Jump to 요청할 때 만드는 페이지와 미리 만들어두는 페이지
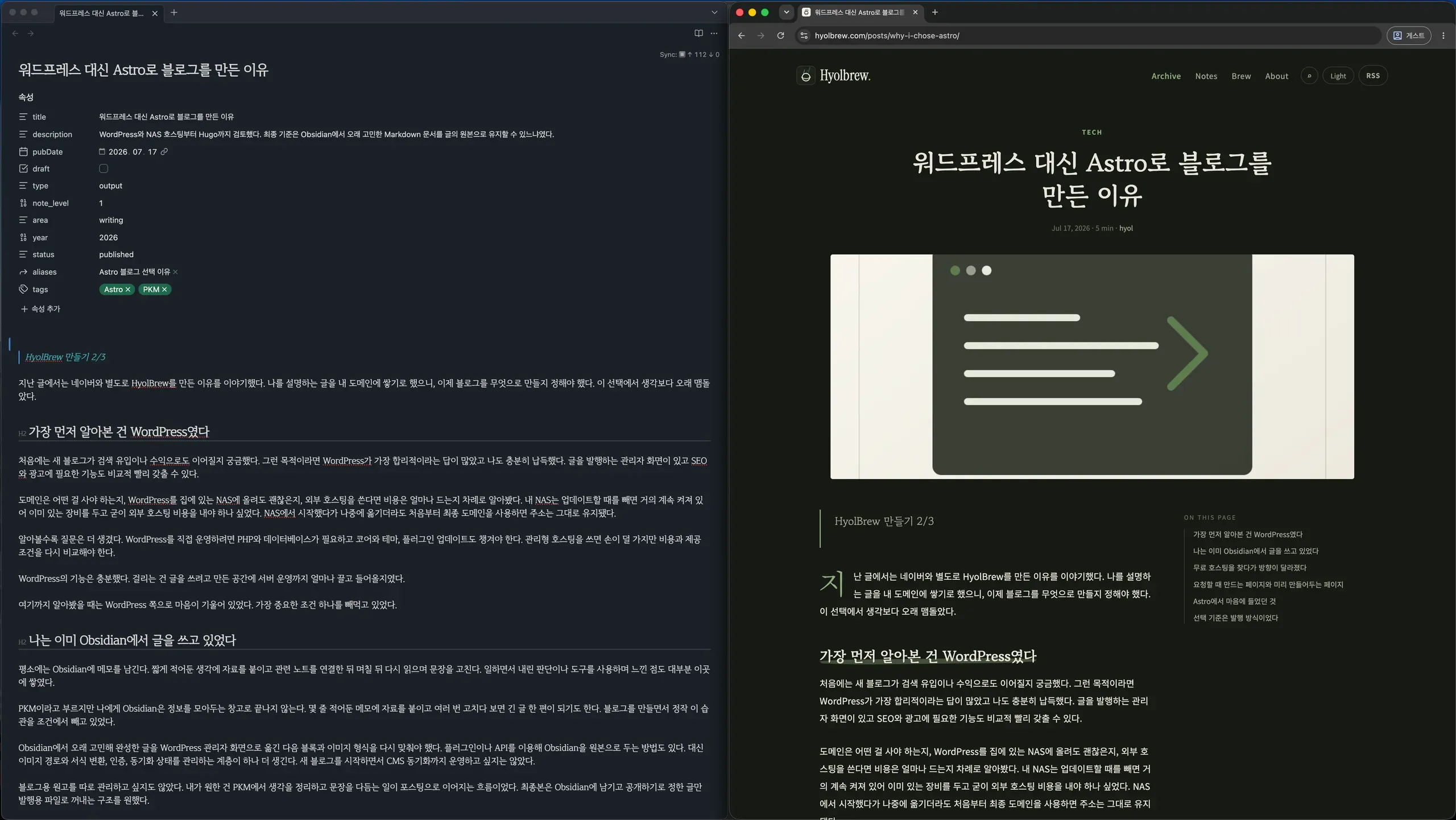This screenshot has height=820, width=1456. point(1268,584)
